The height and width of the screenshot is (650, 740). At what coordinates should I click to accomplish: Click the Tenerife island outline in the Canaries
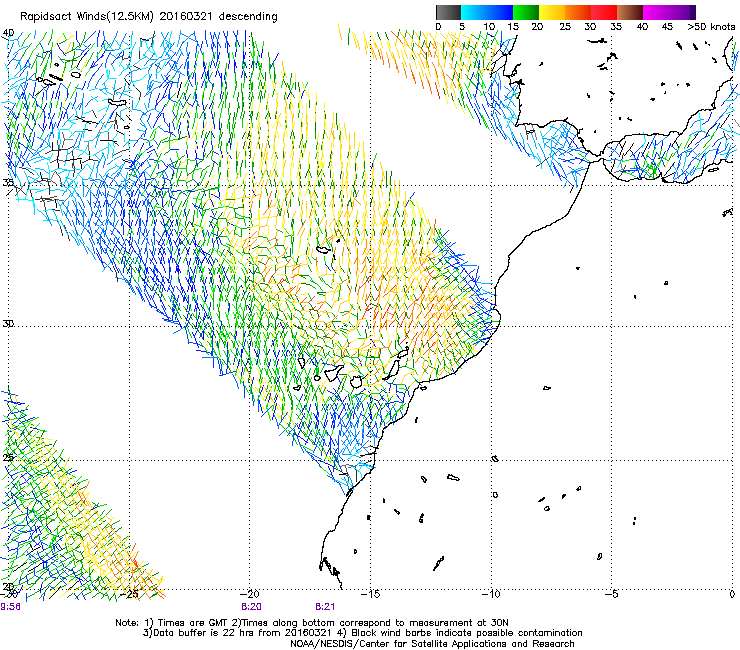point(334,372)
